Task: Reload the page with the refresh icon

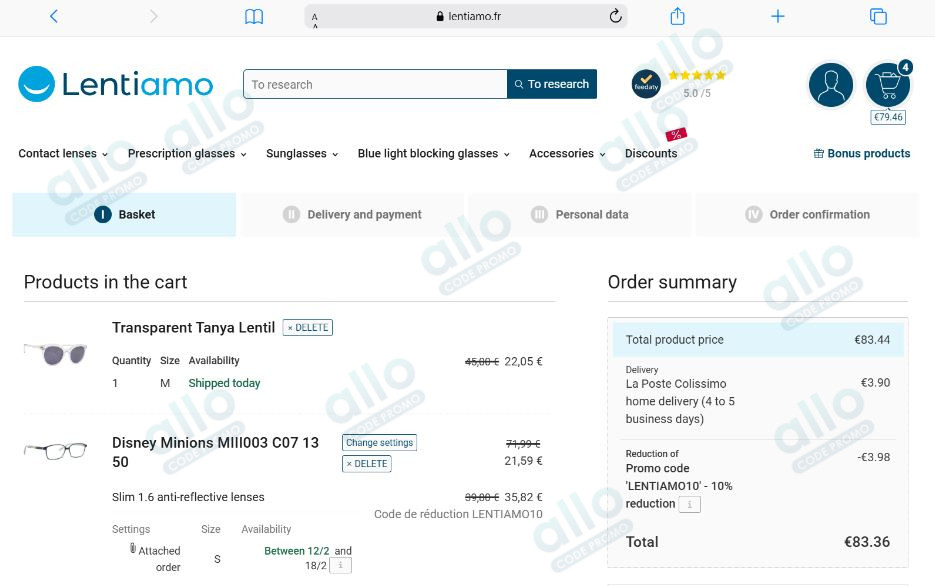Action: pos(613,16)
